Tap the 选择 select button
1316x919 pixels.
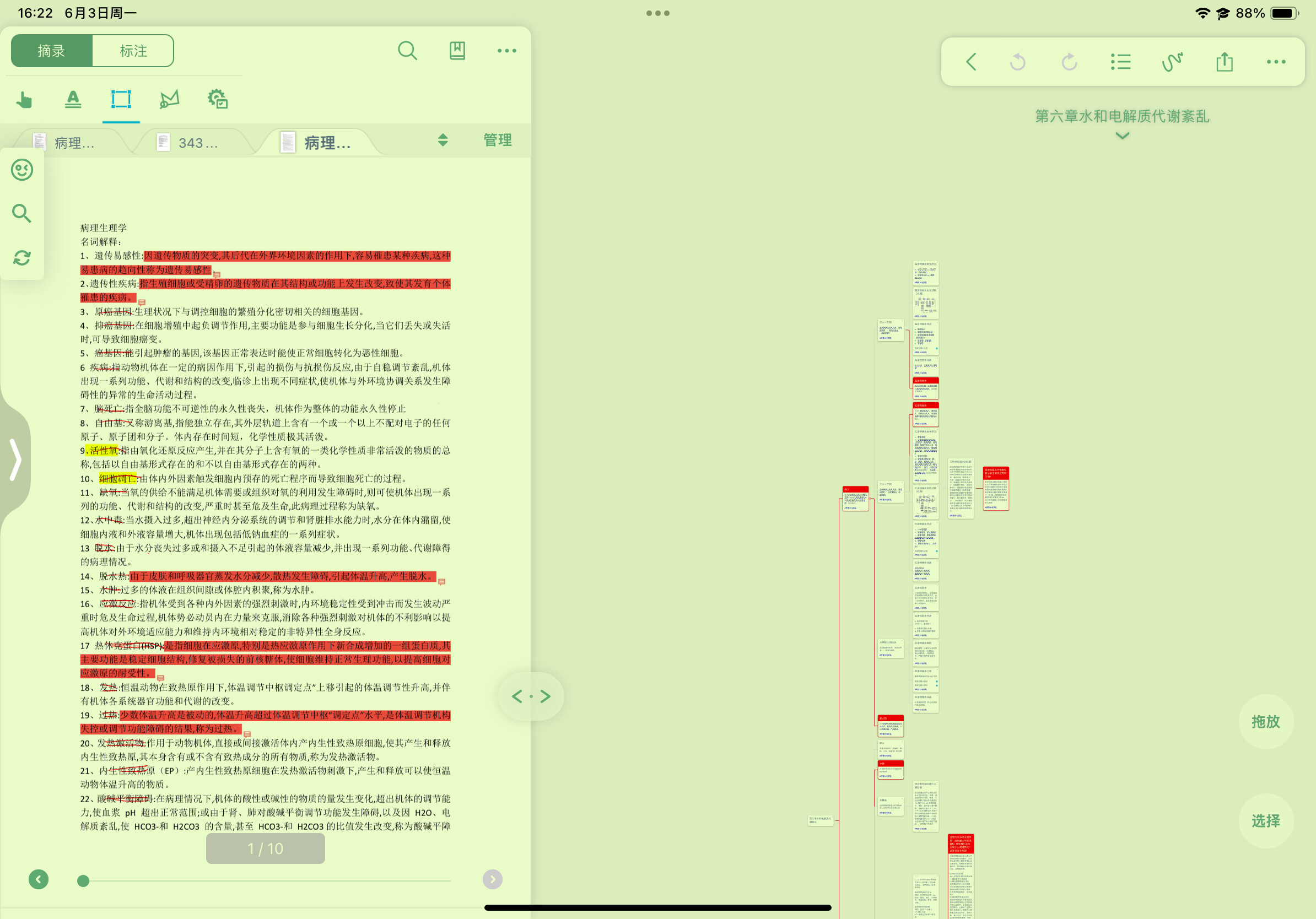point(1265,820)
